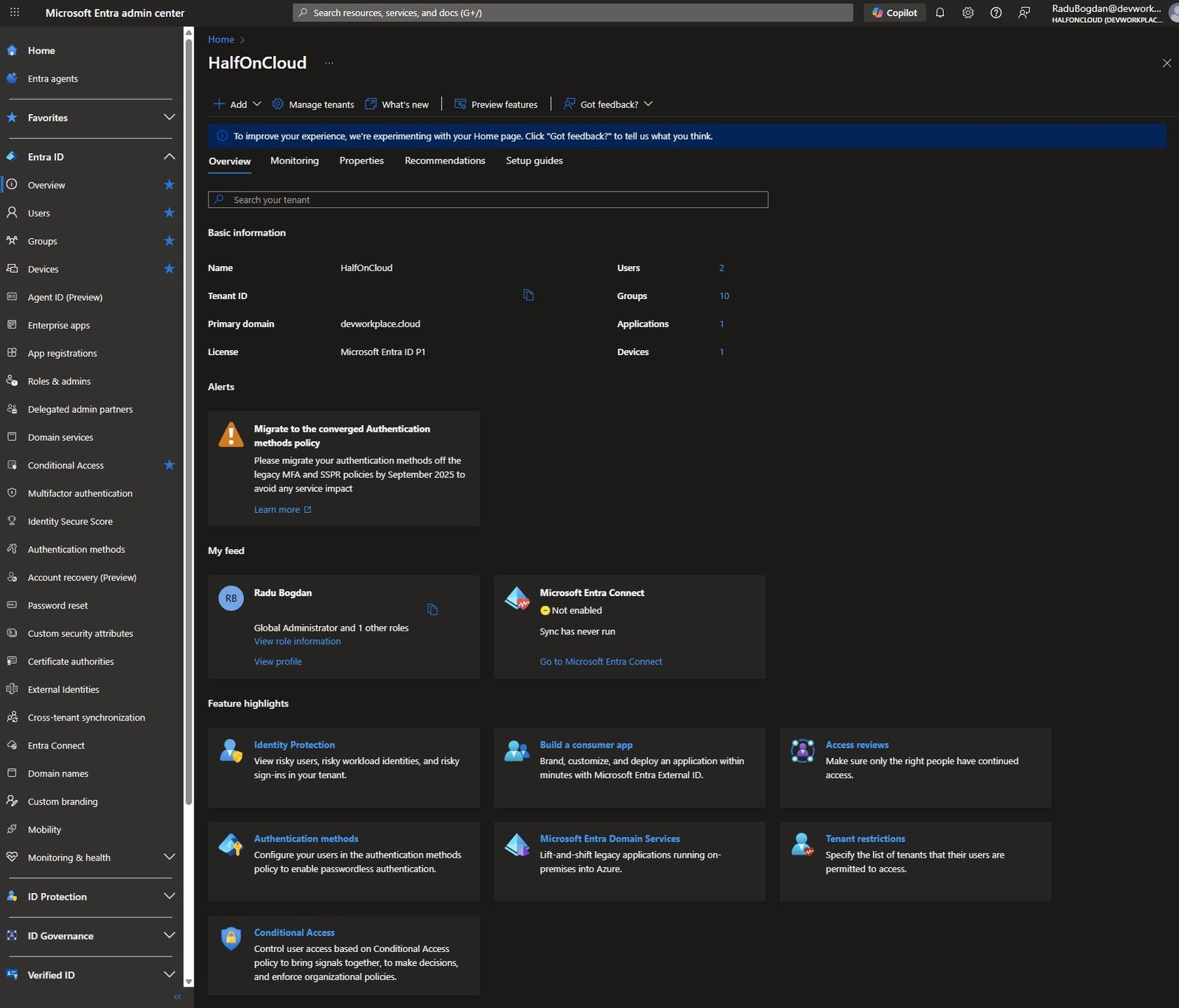This screenshot has height=1008, width=1179.
Task: Open the Recommendations tab
Action: coord(444,161)
